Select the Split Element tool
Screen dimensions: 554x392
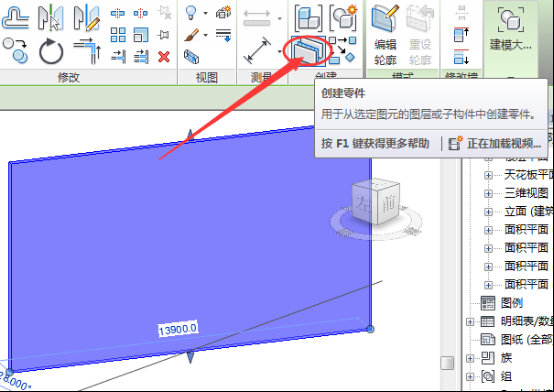point(118,13)
